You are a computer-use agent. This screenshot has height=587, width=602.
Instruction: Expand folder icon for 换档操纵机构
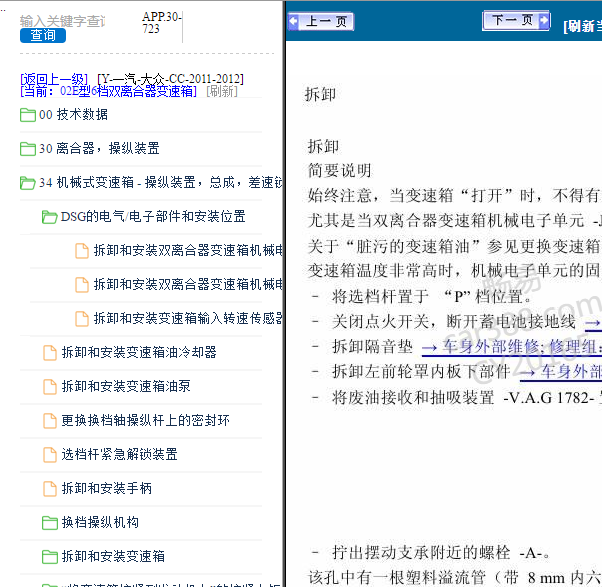(50, 523)
